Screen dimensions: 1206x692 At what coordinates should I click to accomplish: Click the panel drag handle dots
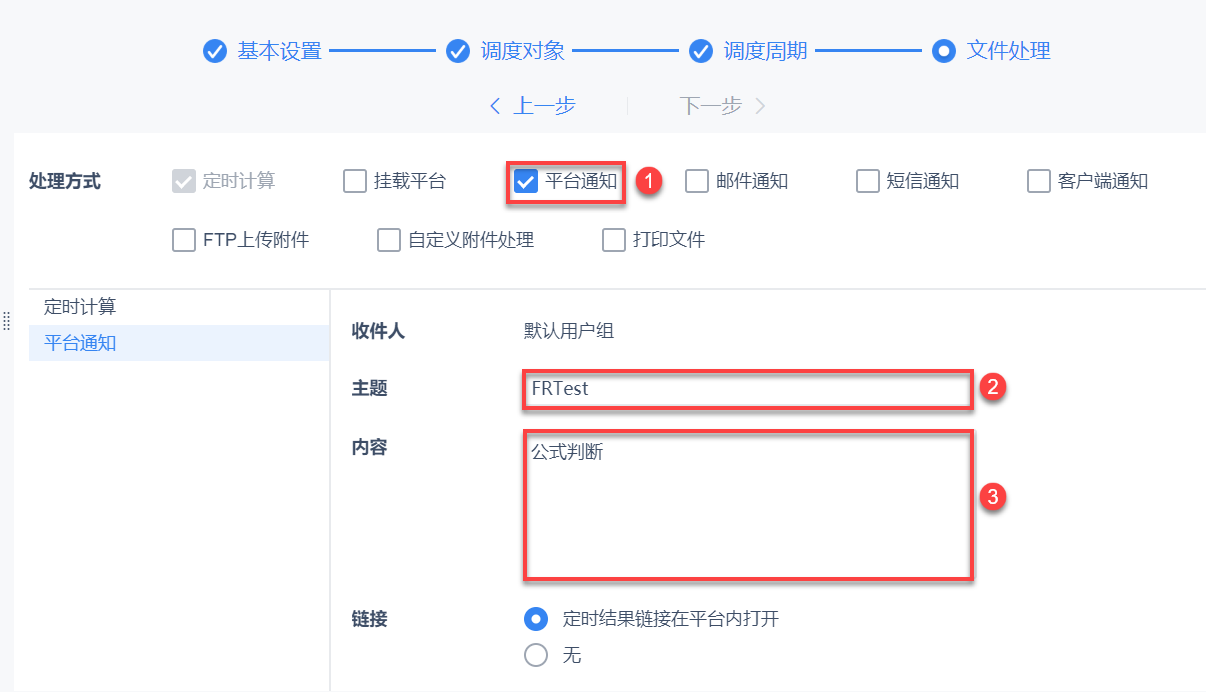[6, 321]
